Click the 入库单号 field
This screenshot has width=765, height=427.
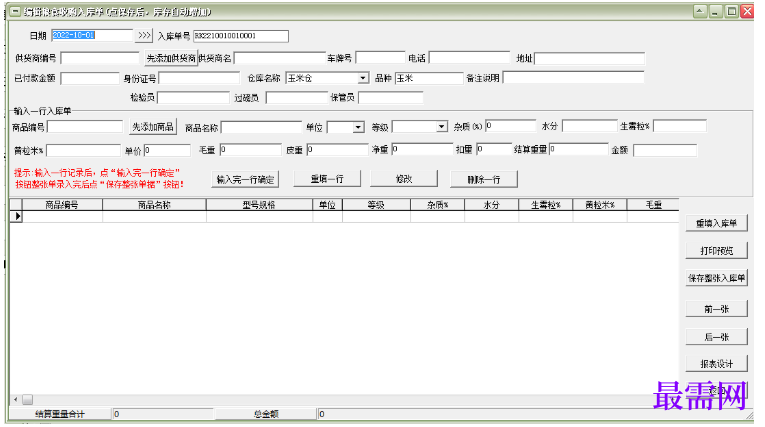(241, 36)
